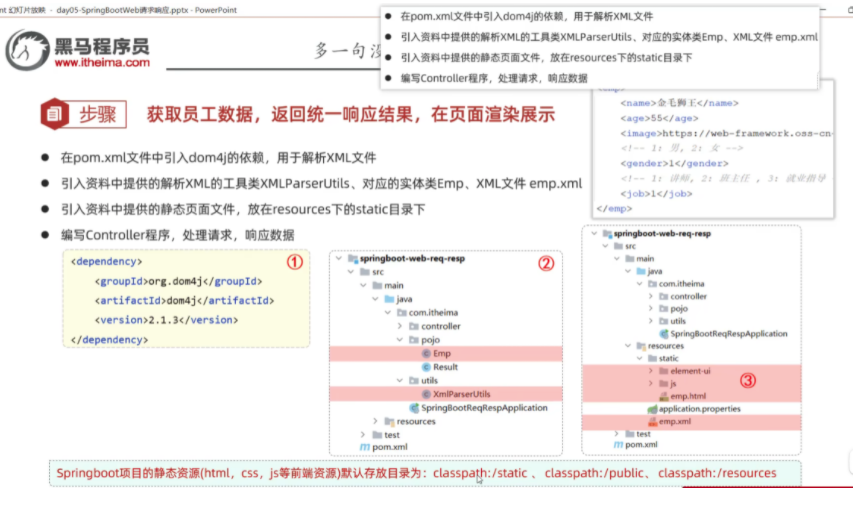860x507 pixels.
Task: Click the pojo label in right tree
Action: point(679,309)
